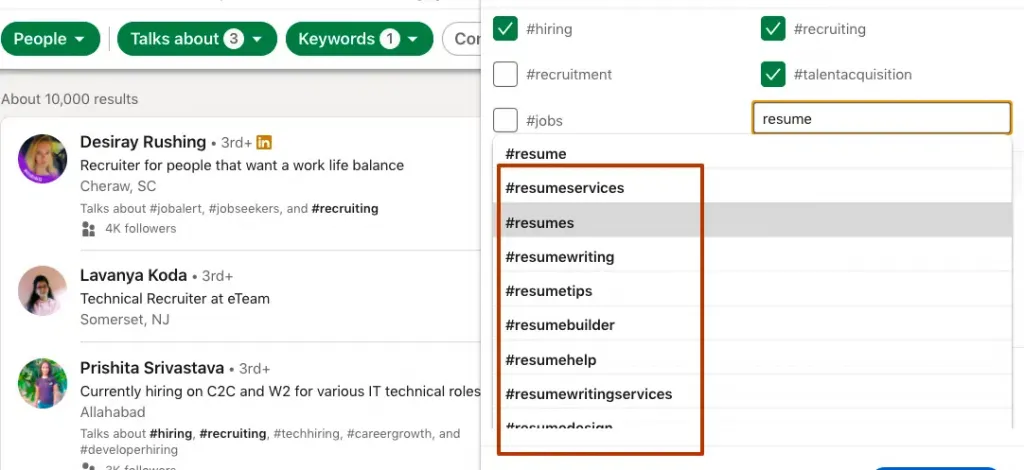1024x470 pixels.
Task: Uncheck the #talentacquisition checkbox
Action: pyautogui.click(x=773, y=74)
